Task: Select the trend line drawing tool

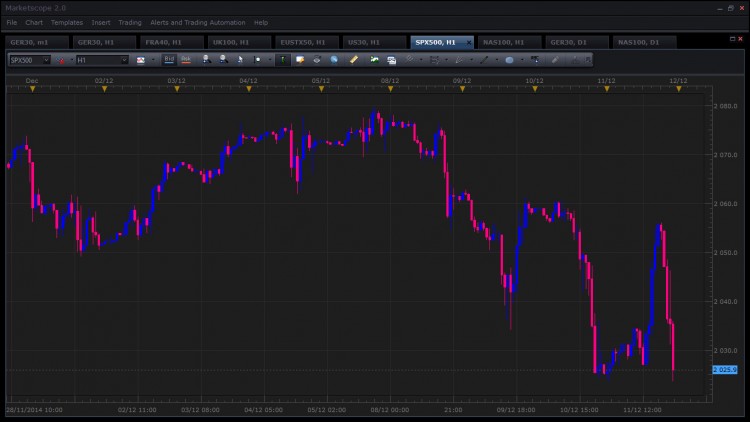Action: pos(409,59)
